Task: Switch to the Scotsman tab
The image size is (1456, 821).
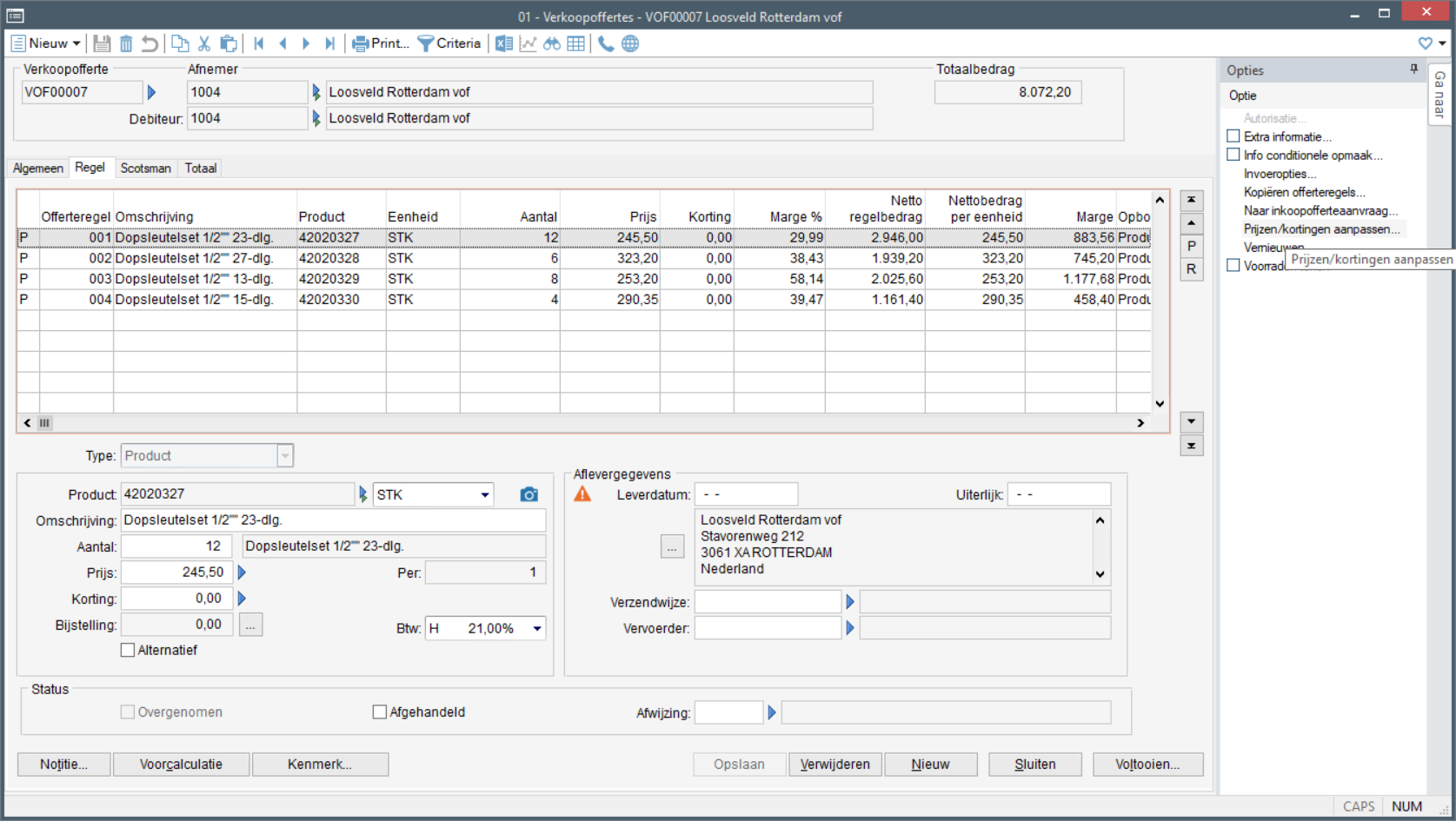Action: tap(145, 169)
